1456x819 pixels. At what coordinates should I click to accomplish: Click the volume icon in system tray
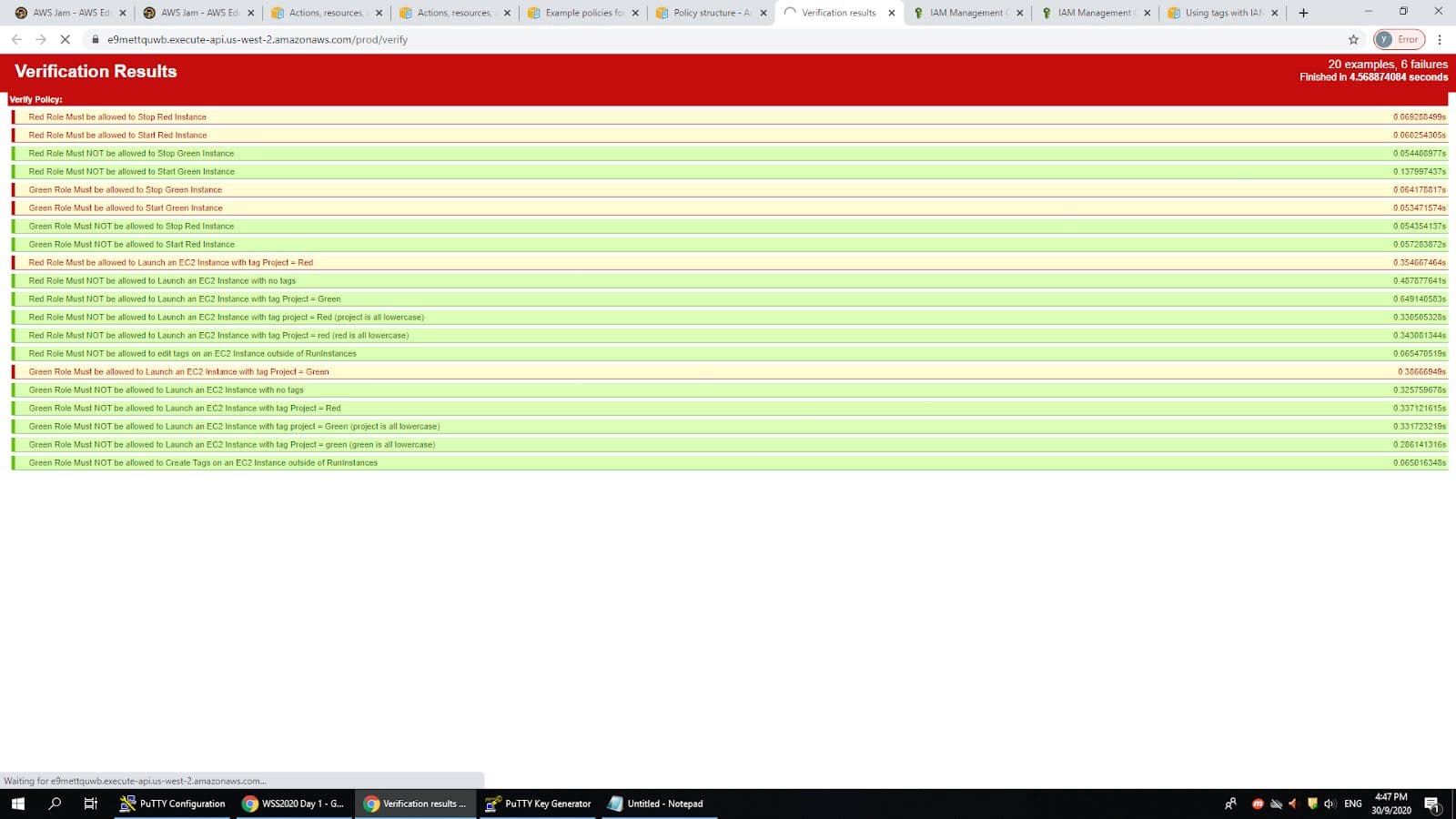(x=1330, y=804)
